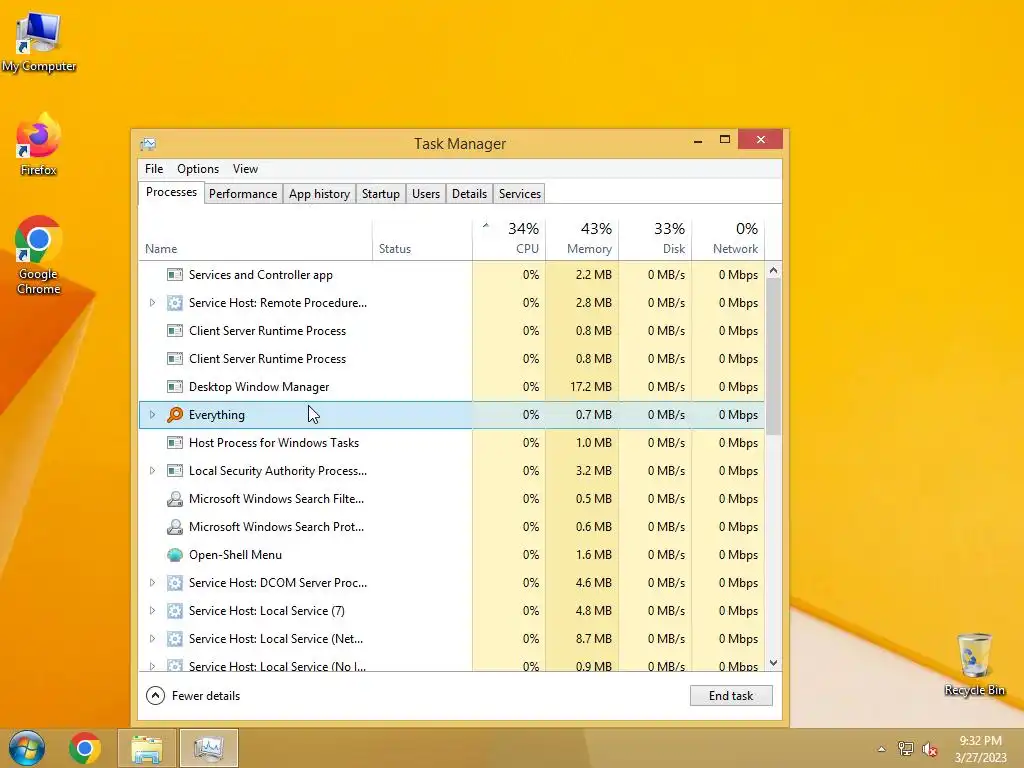Expand Service Host: Local Service (Net row
Screen dimensions: 1024x768
point(152,639)
